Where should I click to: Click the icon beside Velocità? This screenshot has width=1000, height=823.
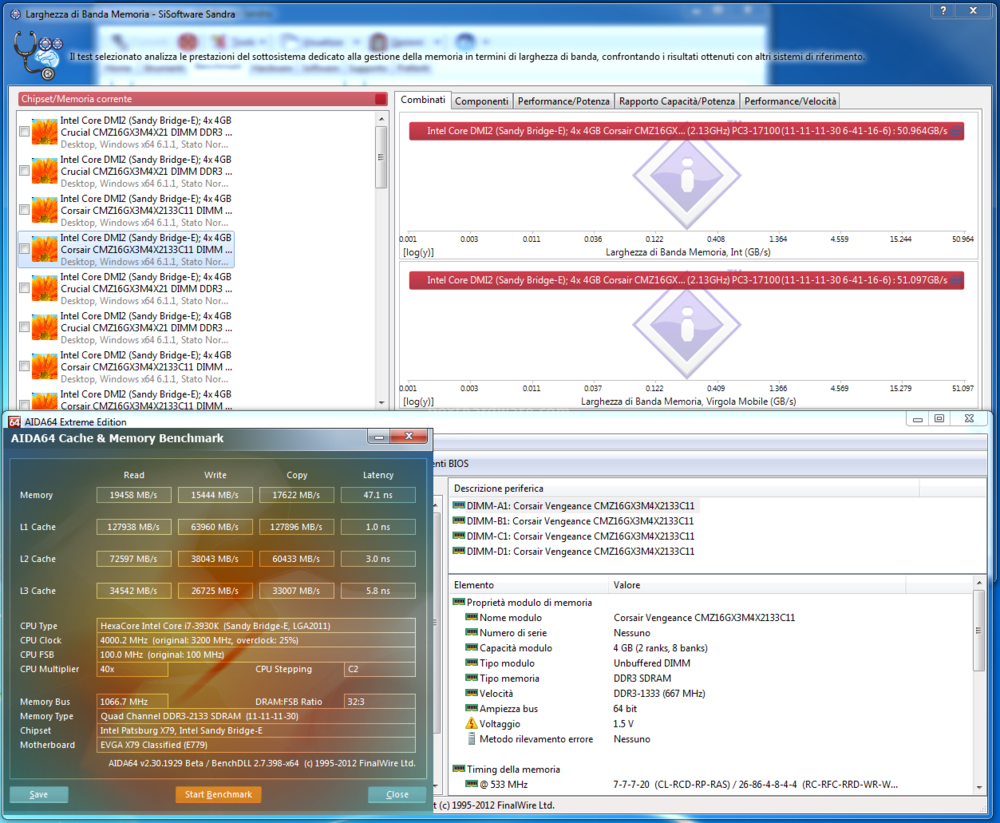471,693
